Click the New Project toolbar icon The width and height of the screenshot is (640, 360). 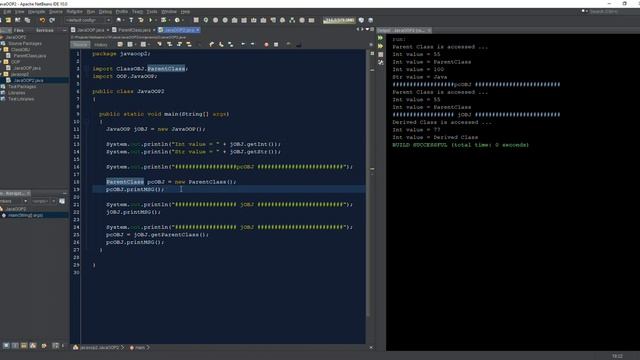tap(8, 20)
